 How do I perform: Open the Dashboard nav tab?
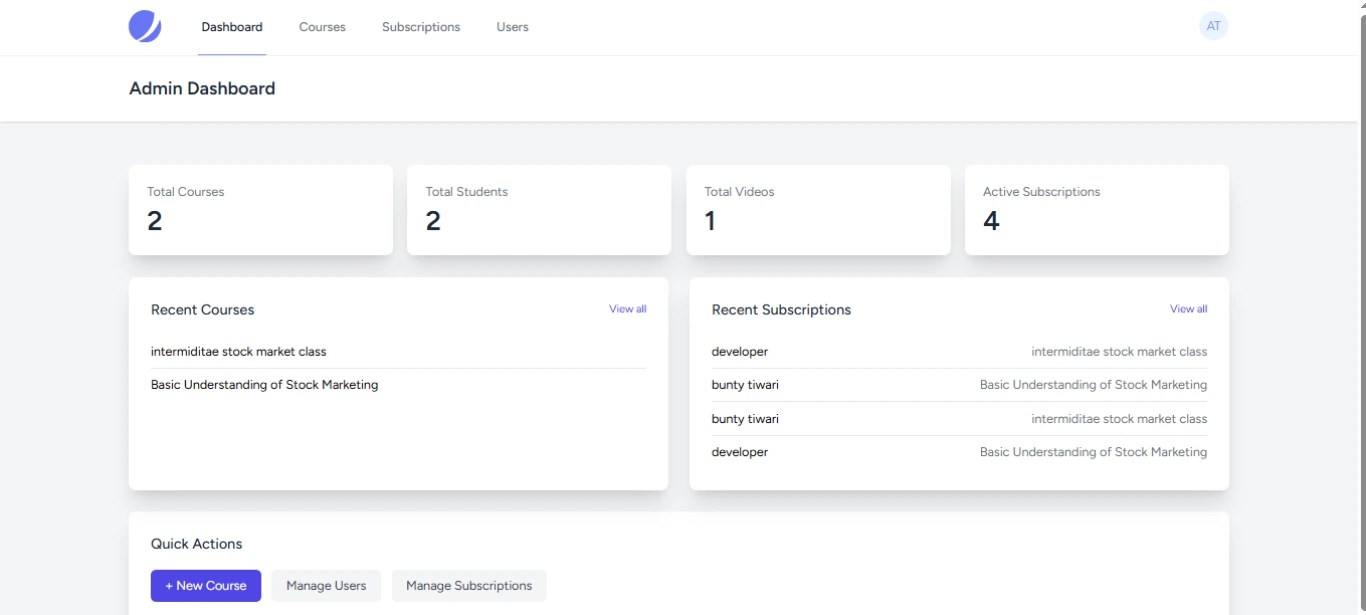click(232, 27)
